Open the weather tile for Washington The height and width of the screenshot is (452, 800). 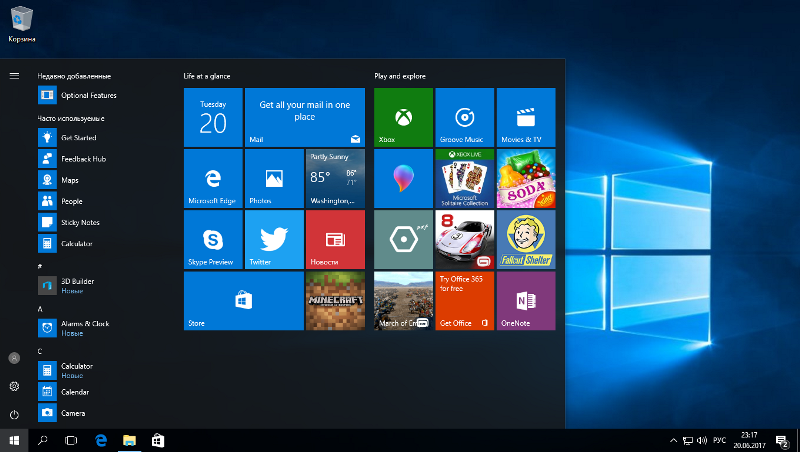(335, 179)
